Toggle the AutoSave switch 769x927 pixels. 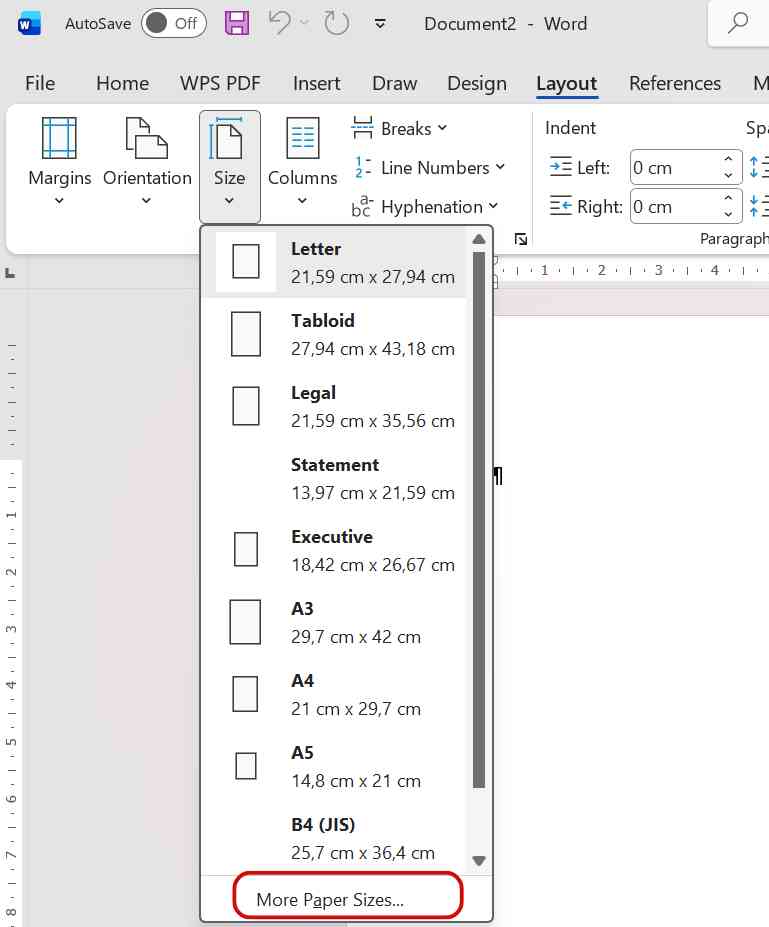coord(174,24)
